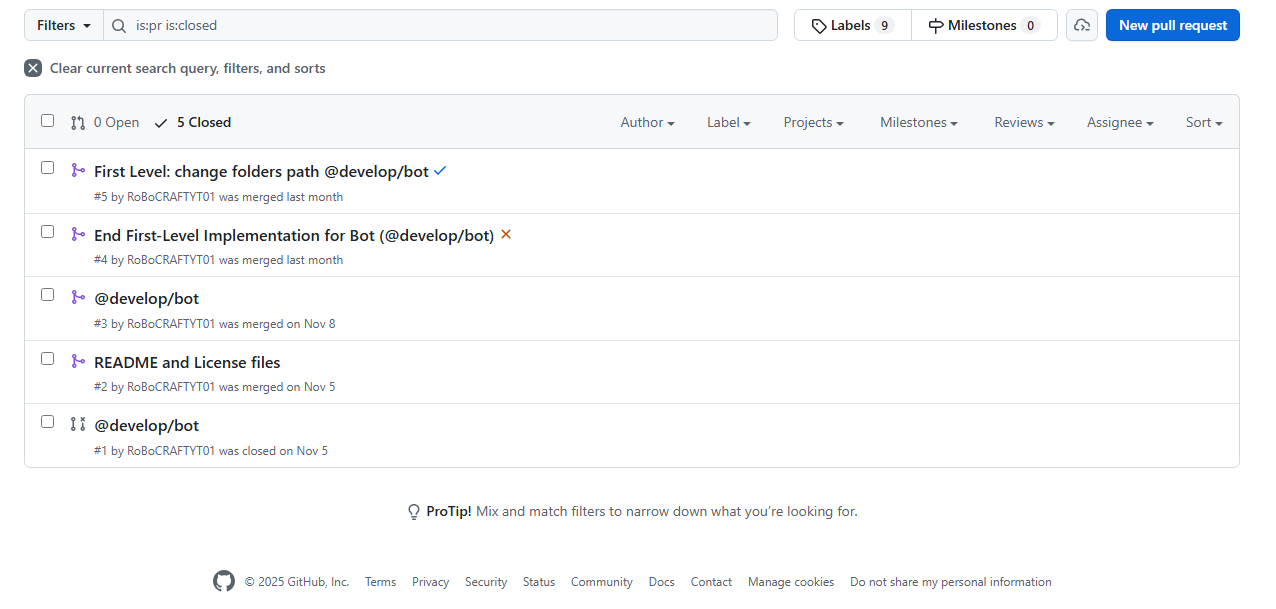Viewport: 1276px width, 609px height.
Task: Click the search magnifier icon in the search bar
Action: pyautogui.click(x=118, y=25)
